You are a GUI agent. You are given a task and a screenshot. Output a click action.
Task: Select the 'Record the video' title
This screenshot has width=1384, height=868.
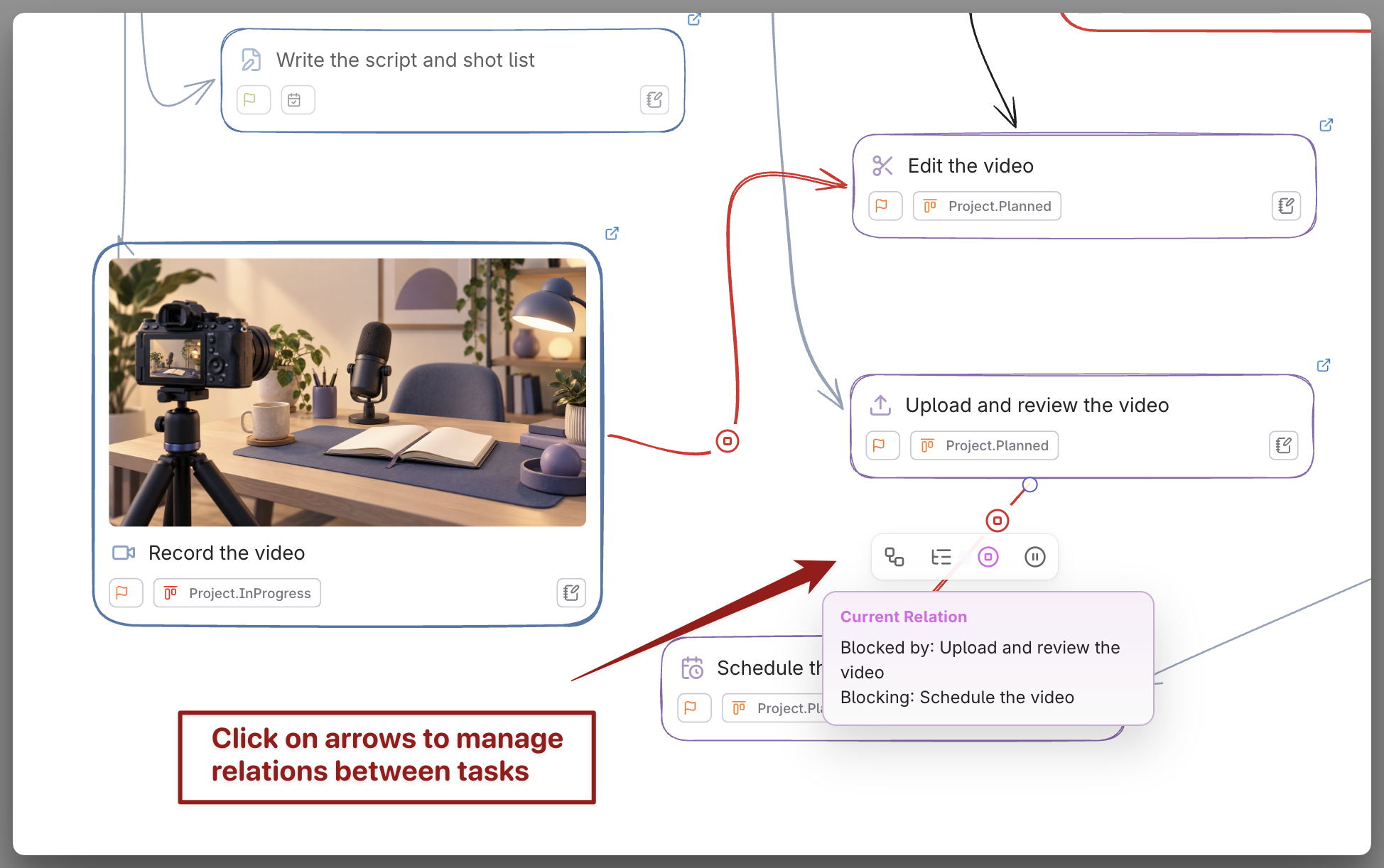pyautogui.click(x=227, y=553)
